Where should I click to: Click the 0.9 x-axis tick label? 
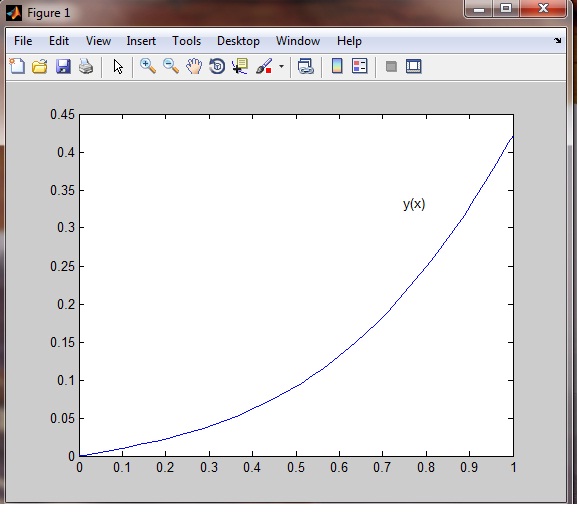tap(469, 468)
